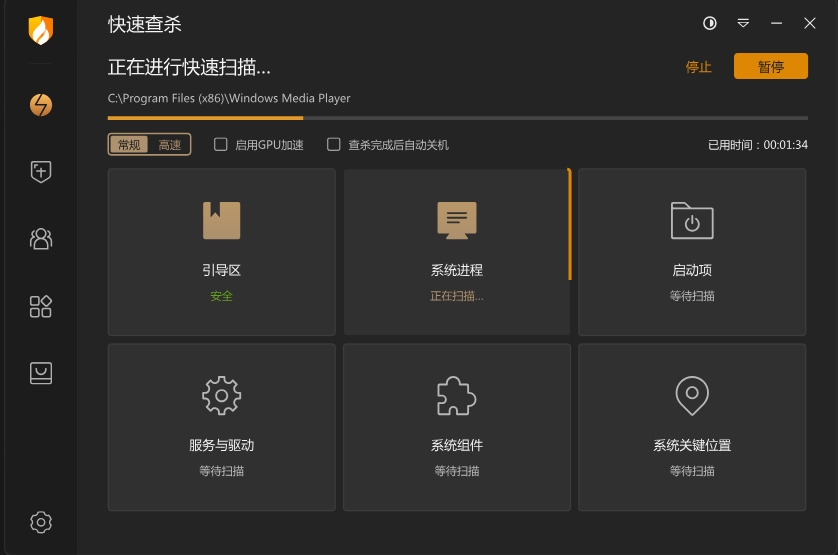Screen dimensions: 838x555
Task: Click 停止 to stop the scan
Action: click(x=699, y=67)
